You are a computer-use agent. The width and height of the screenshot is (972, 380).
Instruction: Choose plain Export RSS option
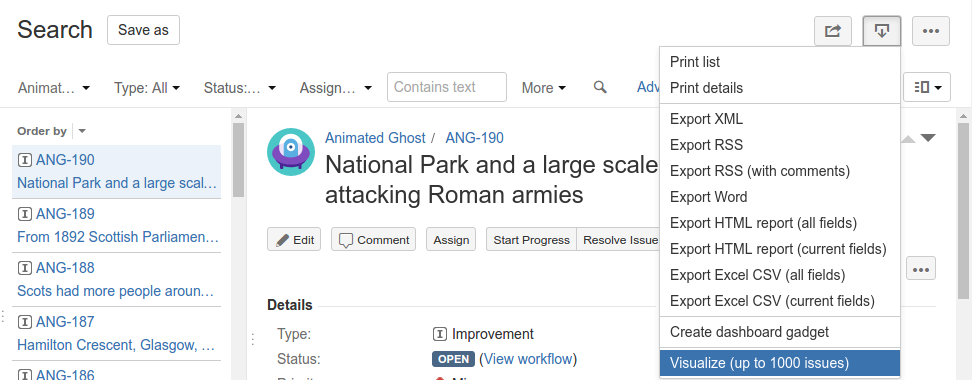(x=780, y=145)
